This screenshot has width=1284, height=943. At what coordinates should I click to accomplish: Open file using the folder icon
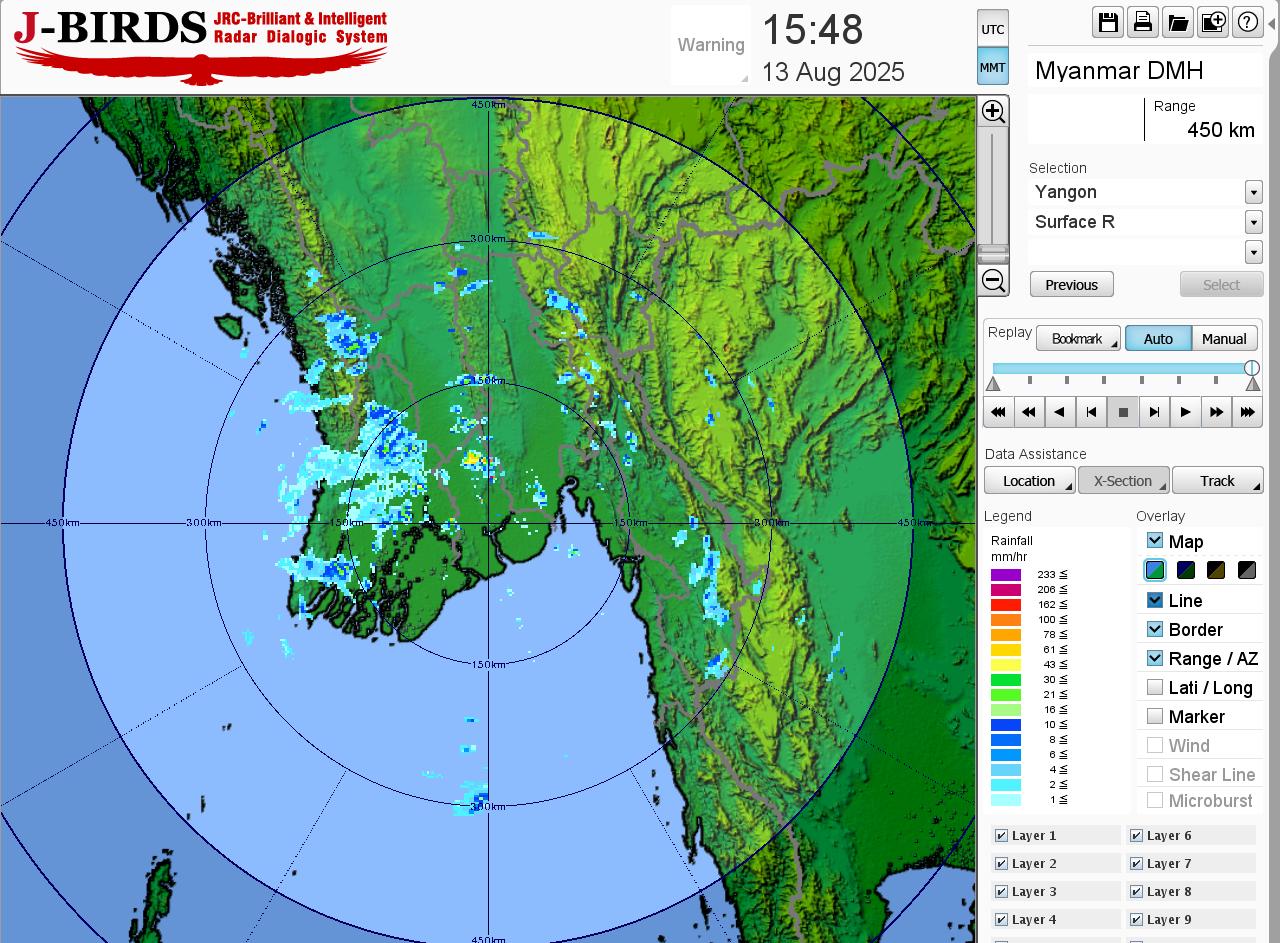[1178, 22]
